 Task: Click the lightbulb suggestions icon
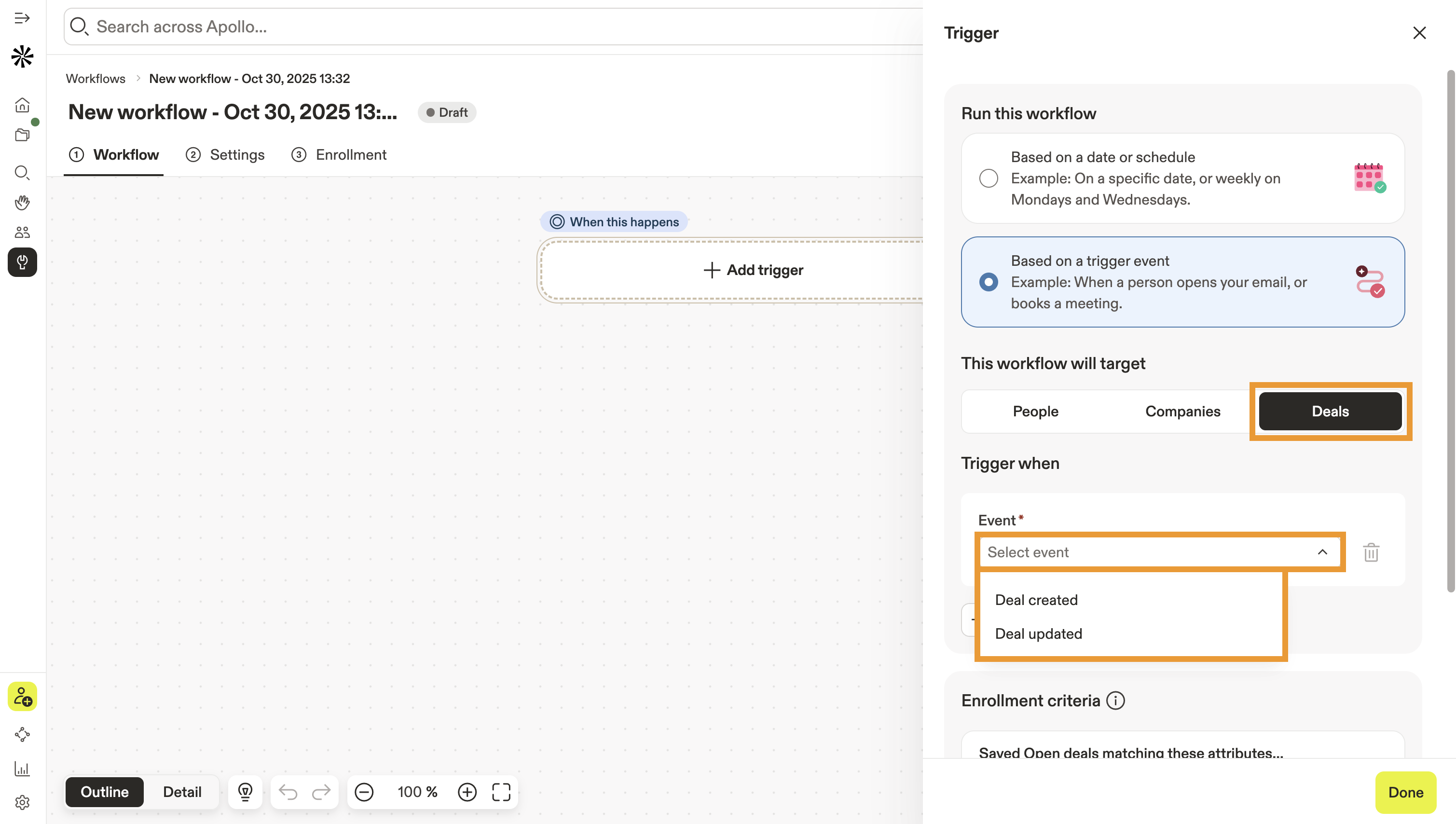(x=245, y=792)
